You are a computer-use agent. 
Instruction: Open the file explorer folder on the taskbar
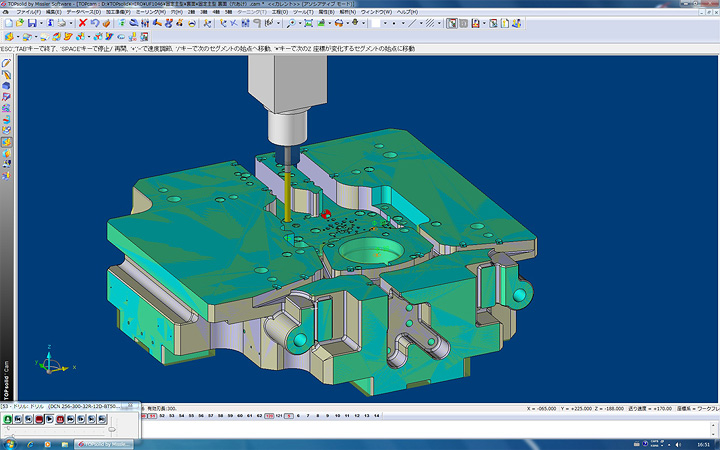click(65, 444)
